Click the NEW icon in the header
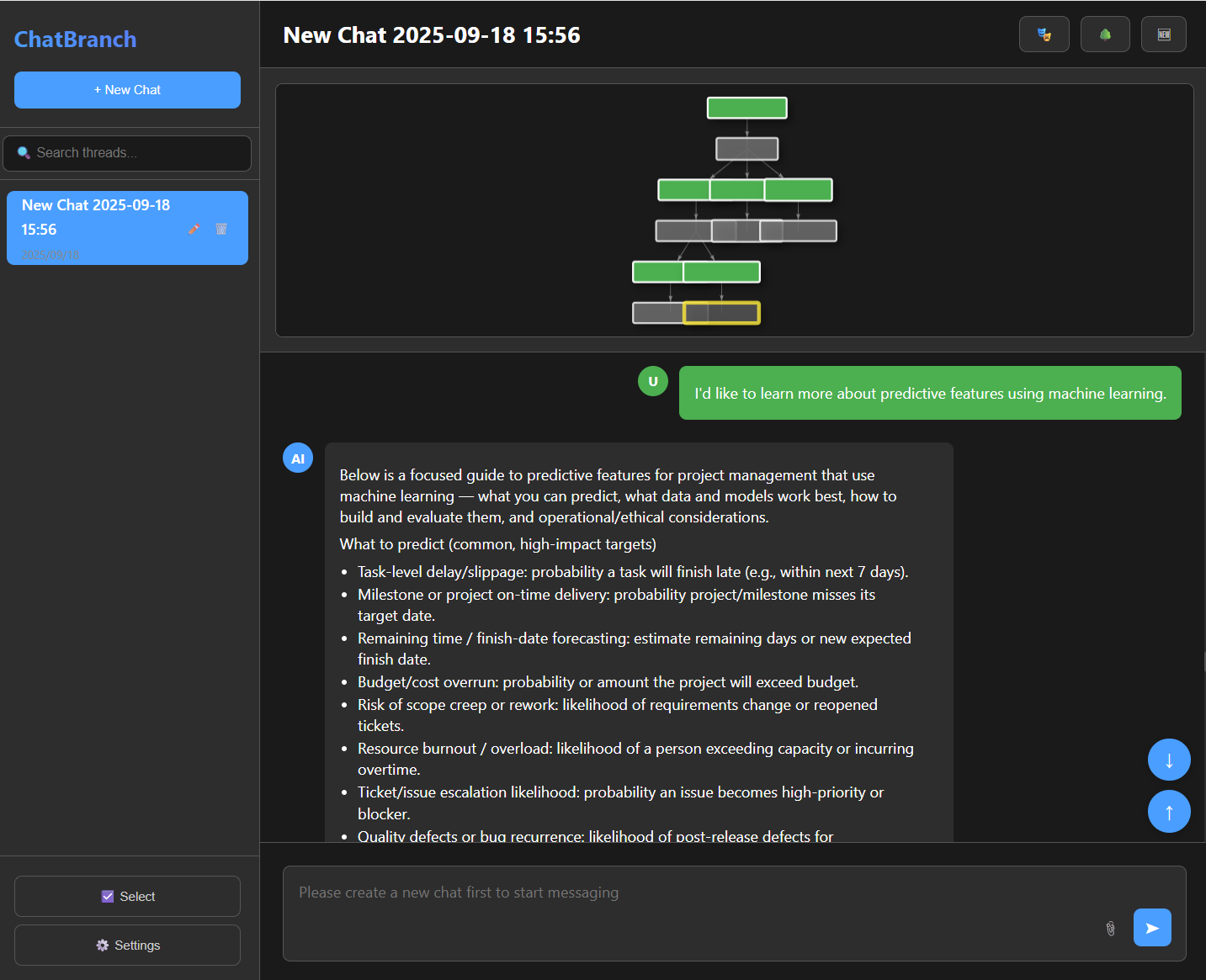The width and height of the screenshot is (1206, 980). [1163, 34]
